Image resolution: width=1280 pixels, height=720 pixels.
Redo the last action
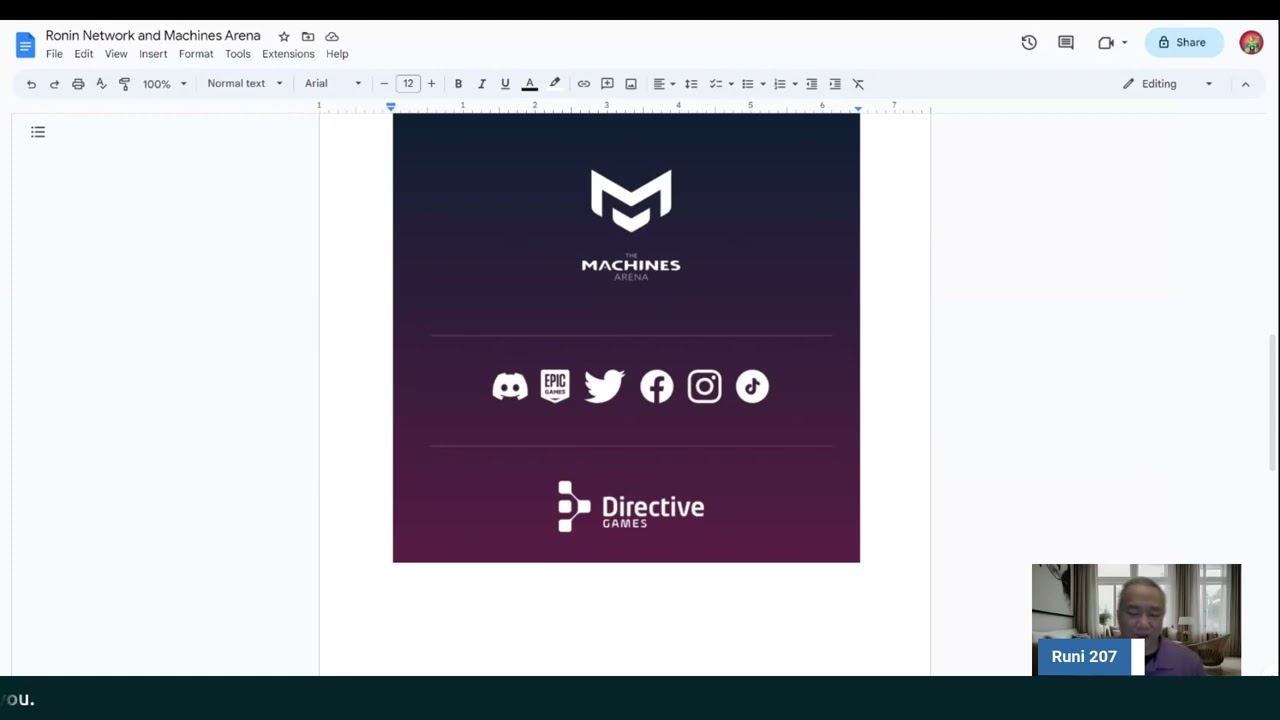(x=54, y=84)
